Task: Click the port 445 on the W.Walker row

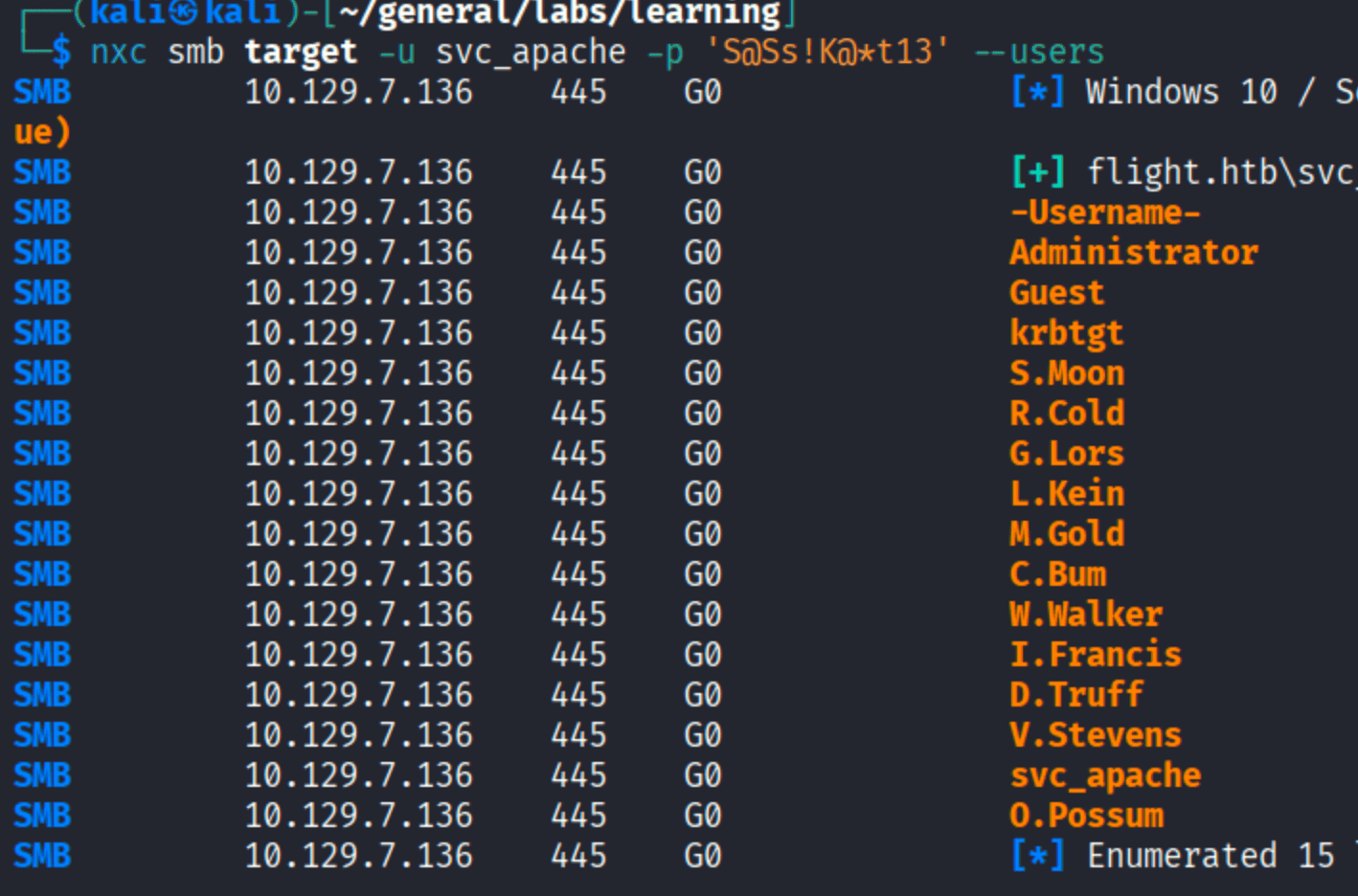Action: tap(578, 615)
